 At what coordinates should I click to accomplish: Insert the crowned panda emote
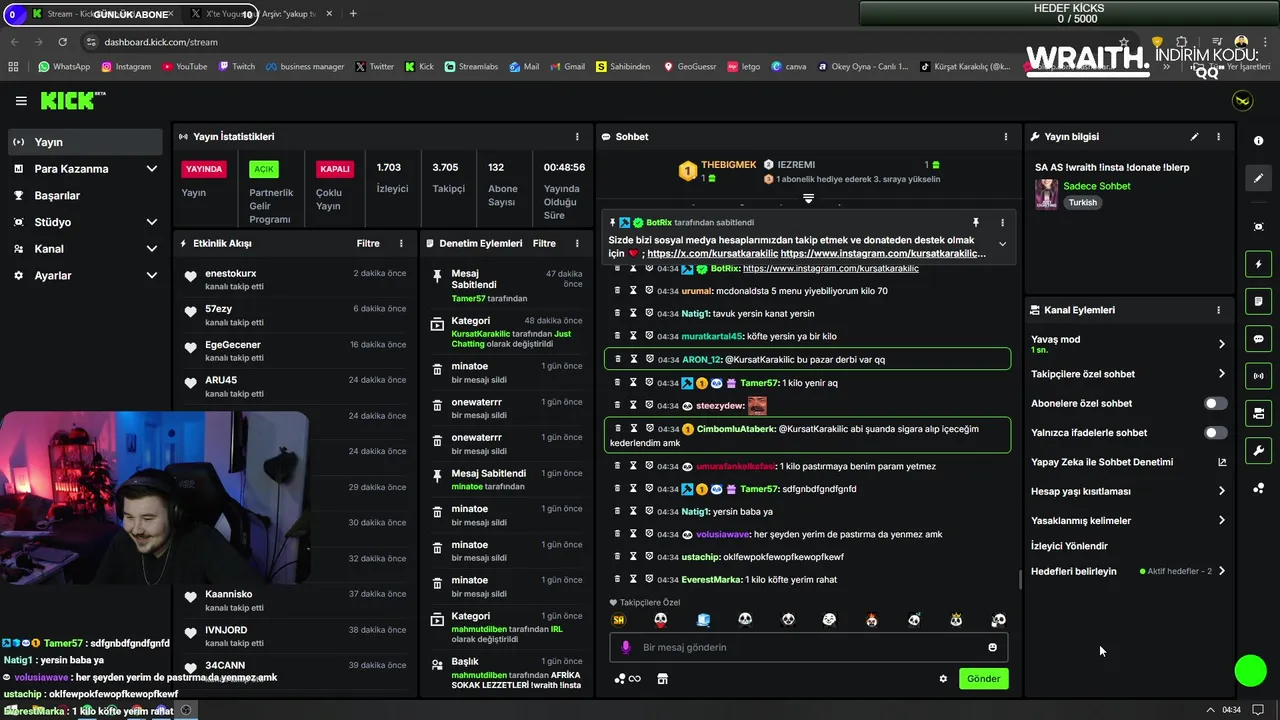click(x=956, y=620)
